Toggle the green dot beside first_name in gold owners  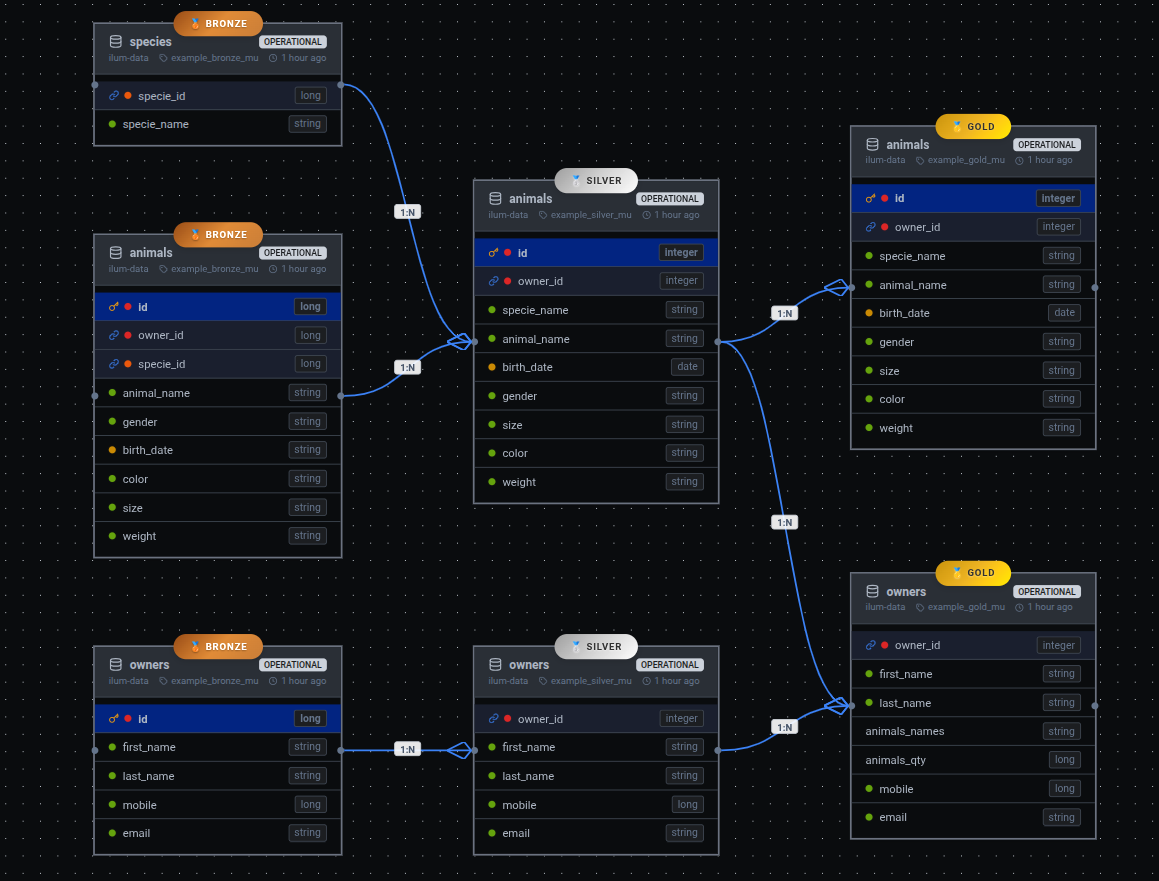[x=868, y=674]
